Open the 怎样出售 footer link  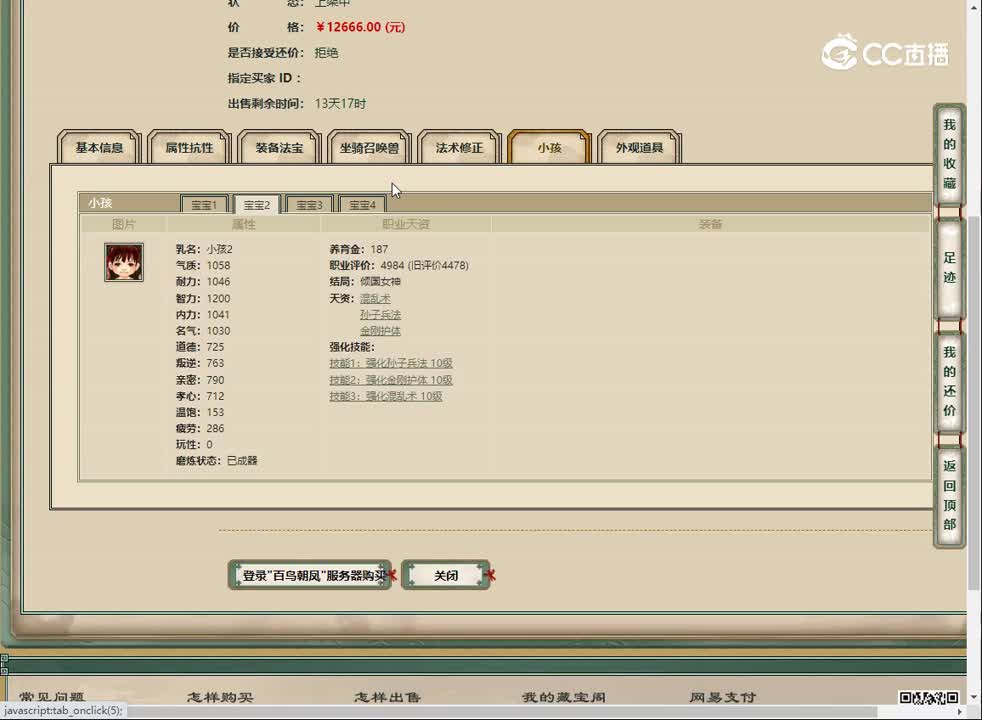coord(387,697)
